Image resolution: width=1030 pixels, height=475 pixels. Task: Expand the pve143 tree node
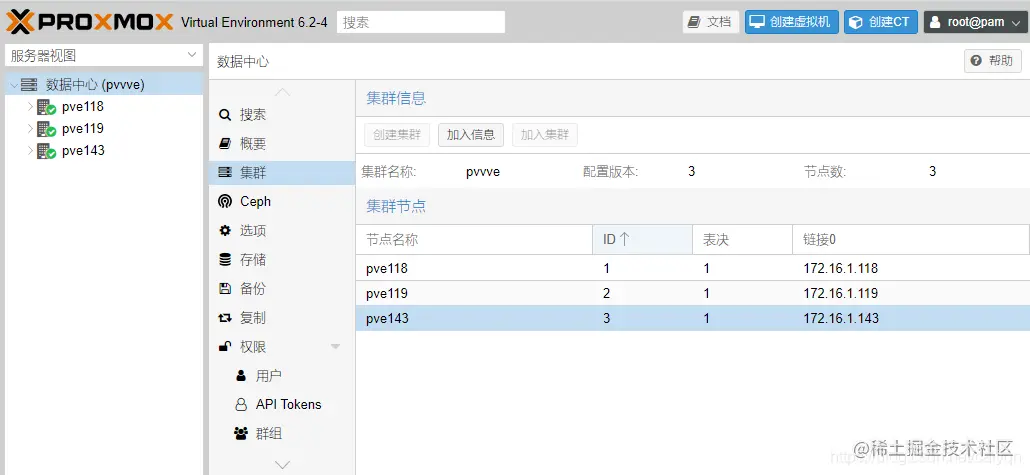coord(30,150)
